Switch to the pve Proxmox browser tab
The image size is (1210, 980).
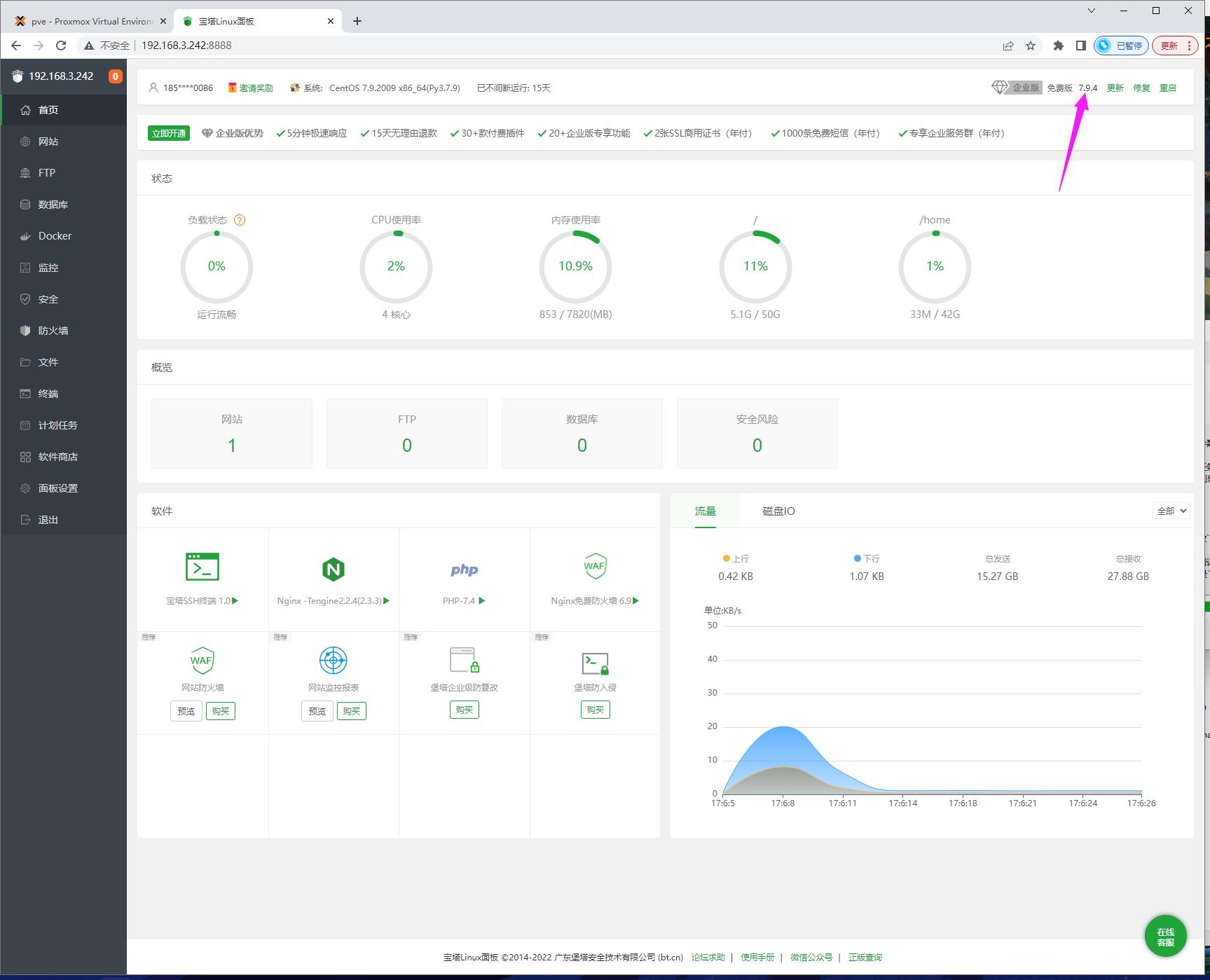click(x=90, y=21)
